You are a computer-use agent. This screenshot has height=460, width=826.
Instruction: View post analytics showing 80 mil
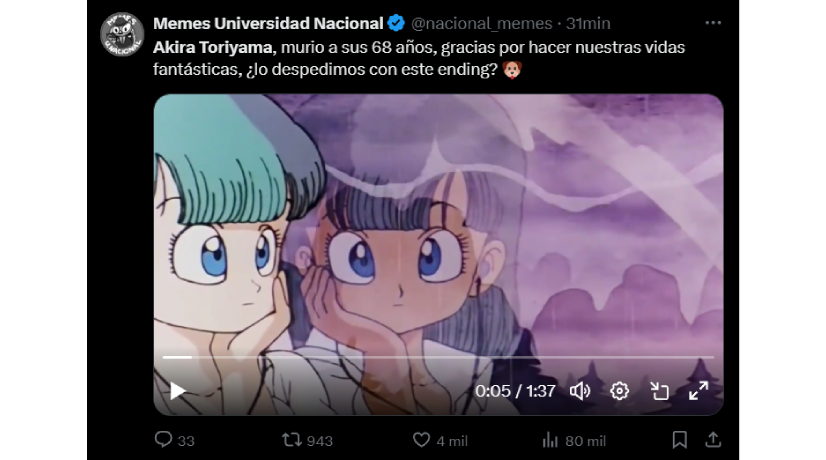[574, 441]
